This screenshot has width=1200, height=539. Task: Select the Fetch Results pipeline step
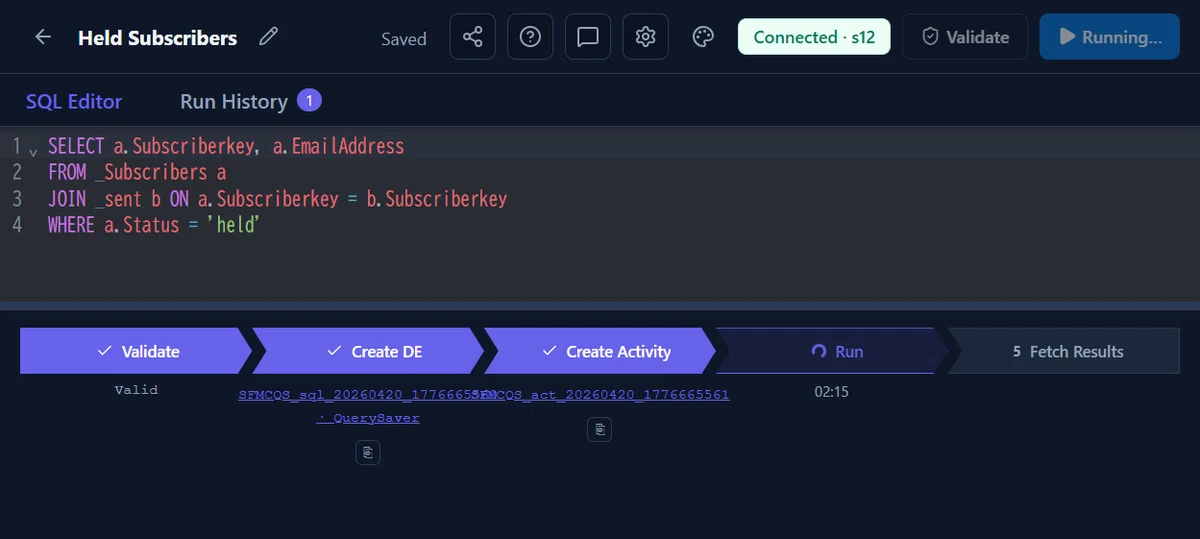pos(1065,351)
